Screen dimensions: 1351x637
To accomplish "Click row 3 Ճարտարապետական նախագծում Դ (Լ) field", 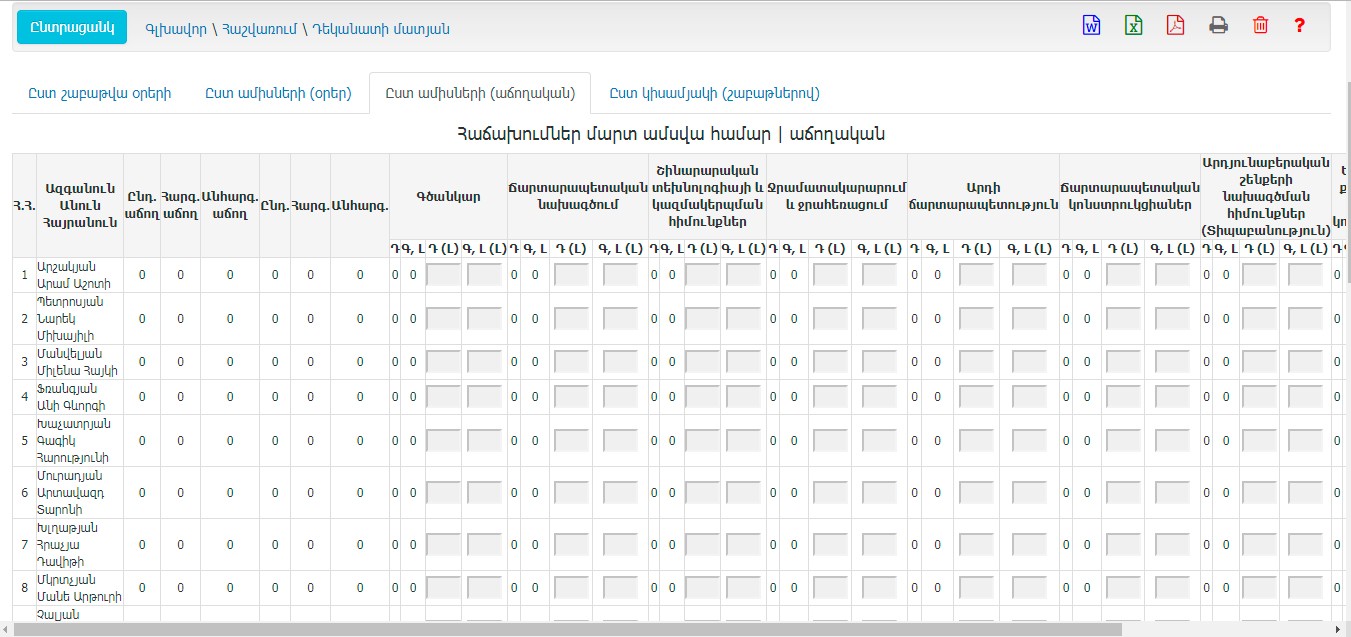I will coord(571,362).
